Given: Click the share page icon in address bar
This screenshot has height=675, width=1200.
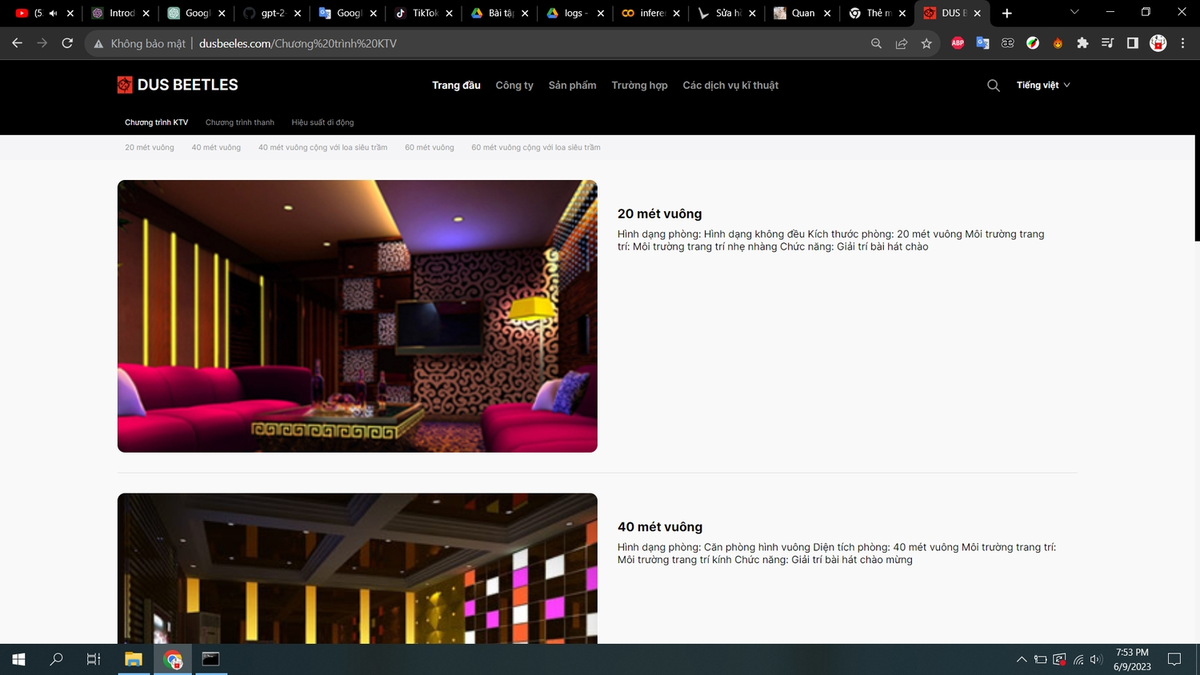Looking at the screenshot, I should 901,44.
